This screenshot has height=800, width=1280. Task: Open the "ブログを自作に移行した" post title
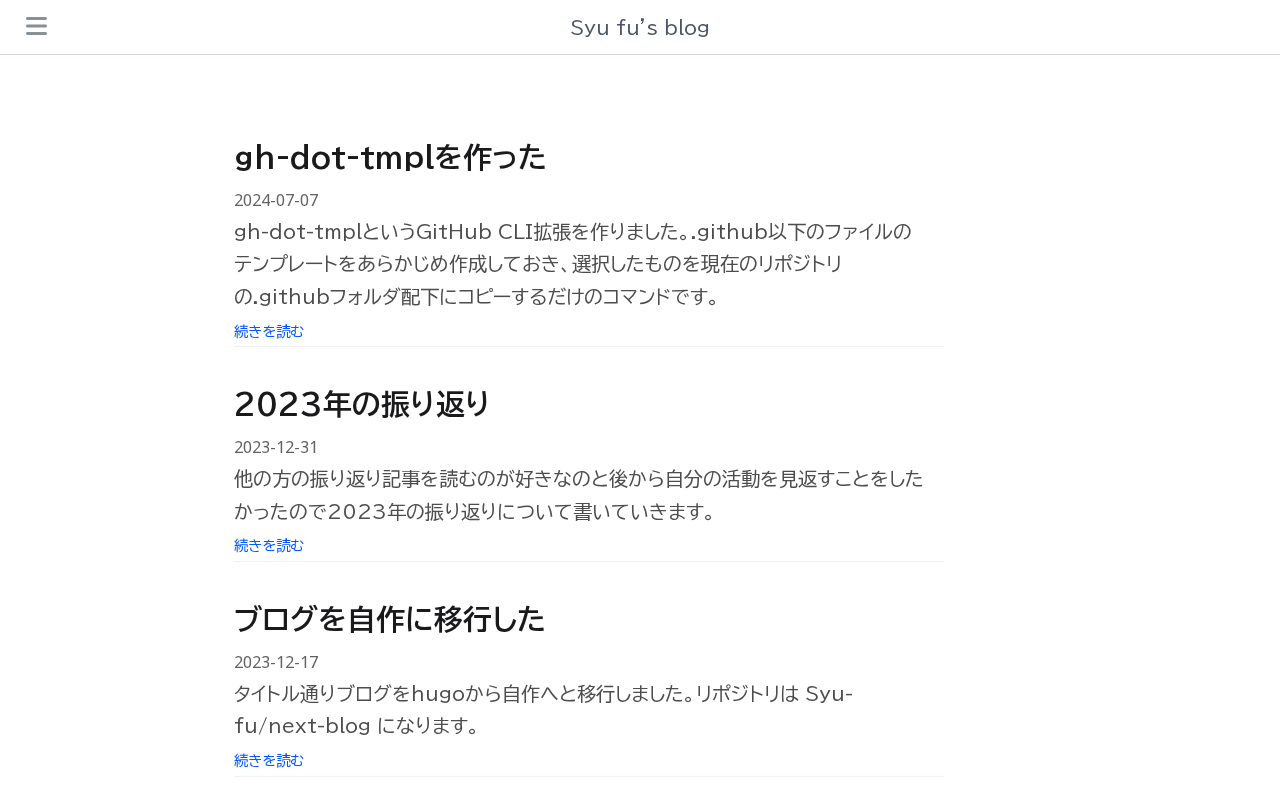[389, 619]
